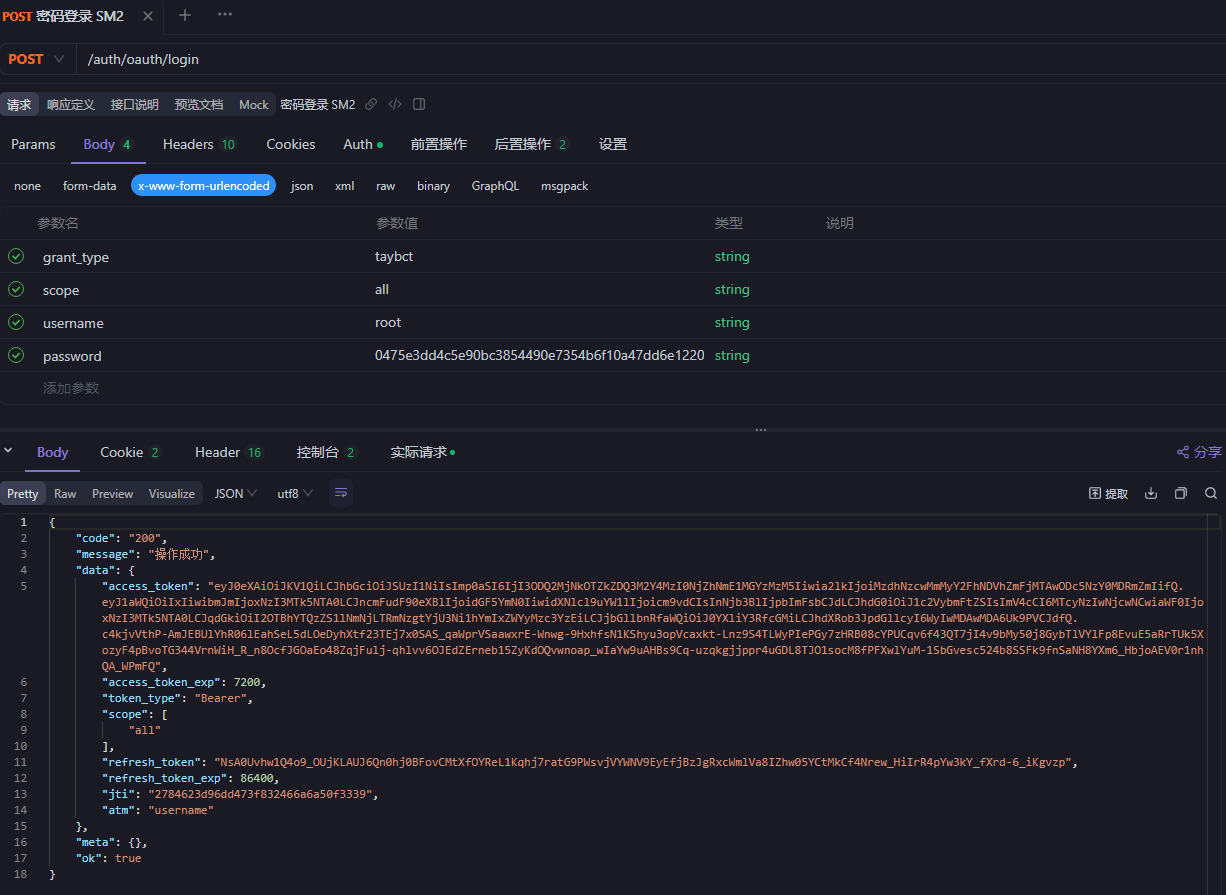Select Pretty response view
Image resolution: width=1226 pixels, height=895 pixels.
[23, 493]
